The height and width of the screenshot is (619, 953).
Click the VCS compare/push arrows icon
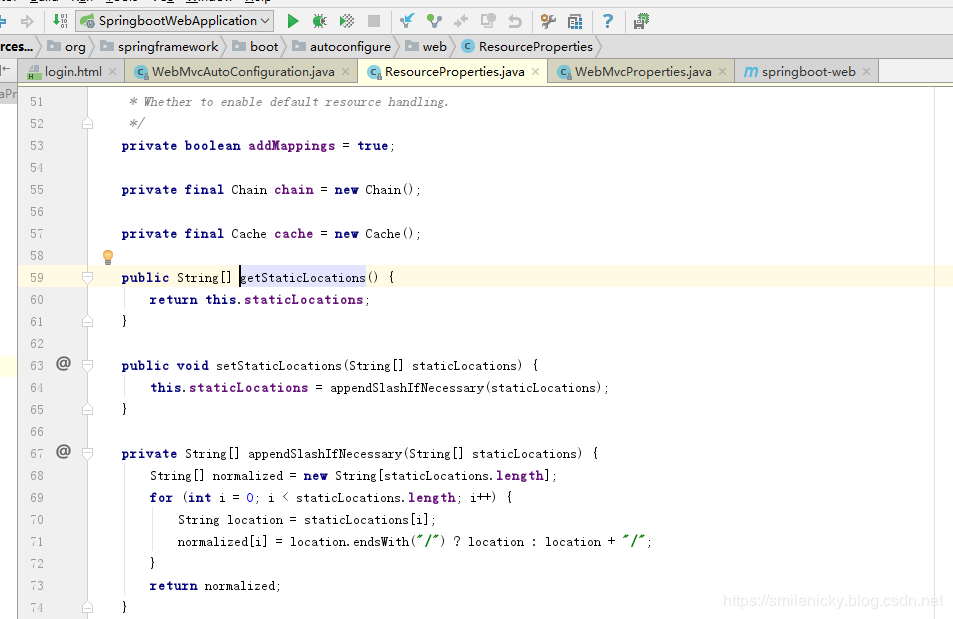coord(461,21)
